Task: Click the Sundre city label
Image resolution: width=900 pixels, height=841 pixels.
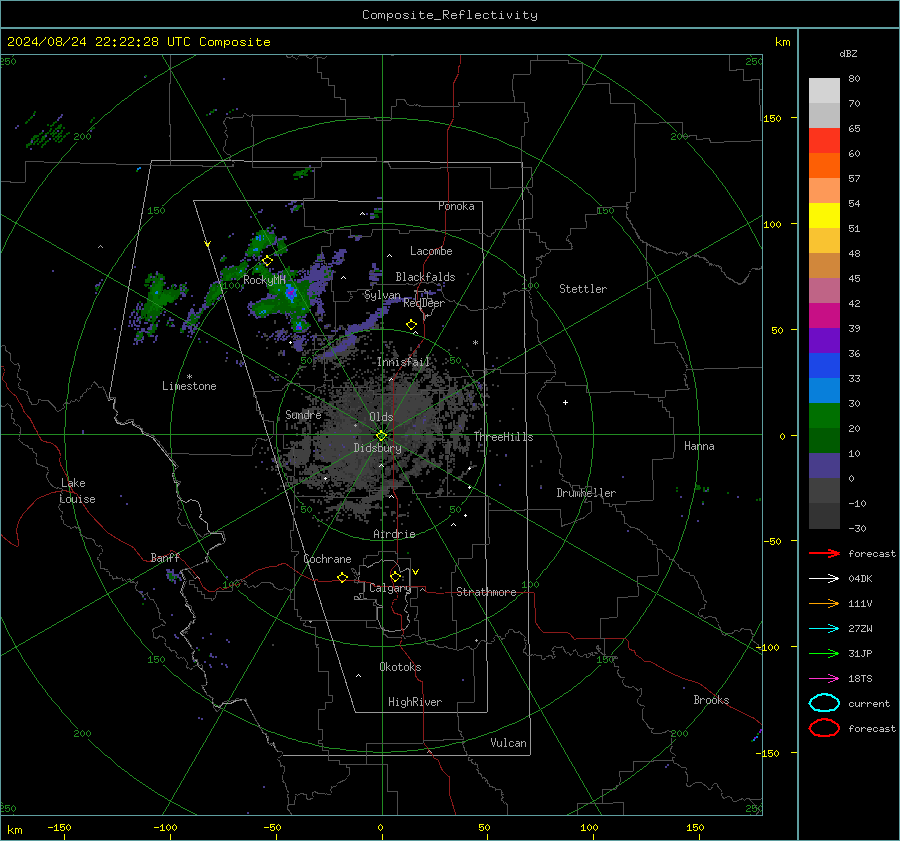Action: pyautogui.click(x=303, y=414)
